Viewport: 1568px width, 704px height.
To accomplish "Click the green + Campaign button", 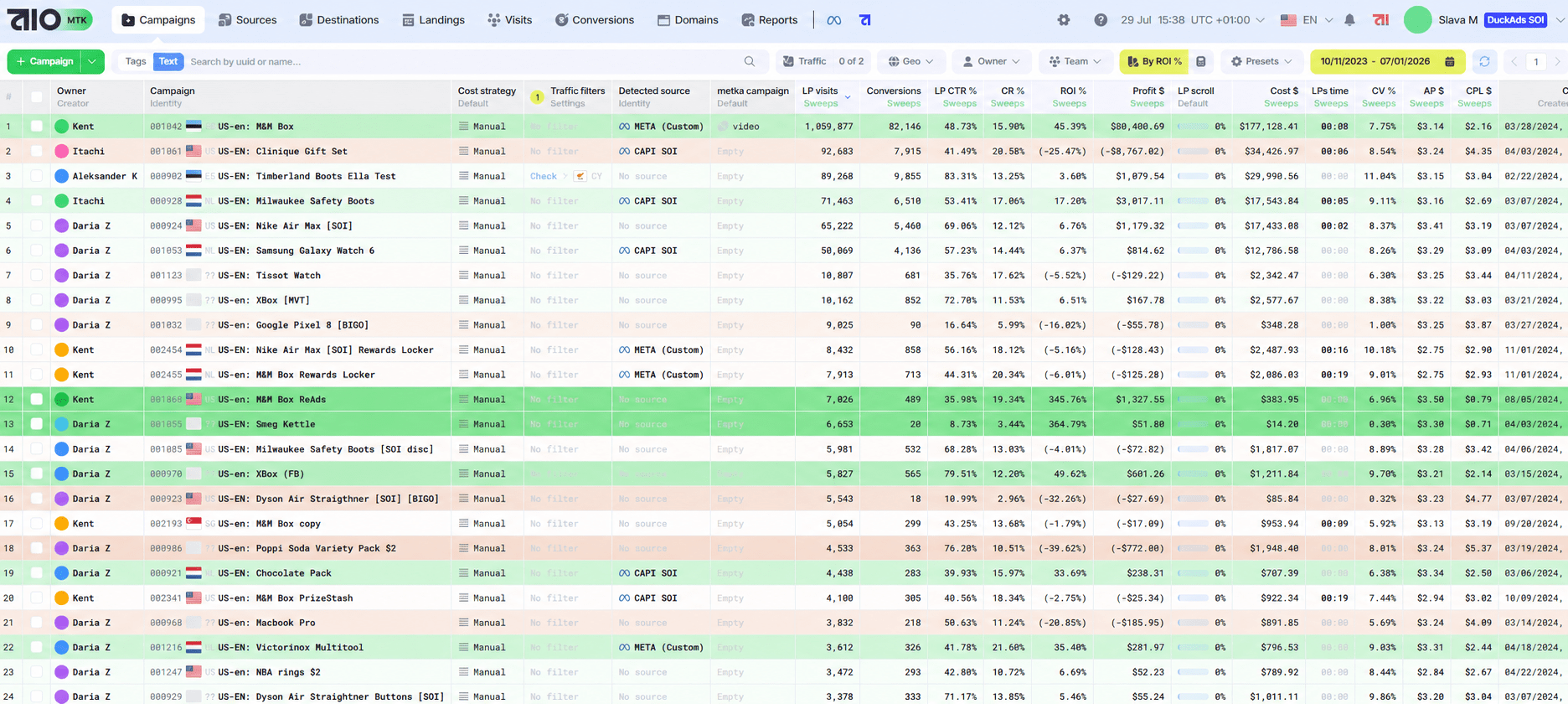I will point(44,61).
